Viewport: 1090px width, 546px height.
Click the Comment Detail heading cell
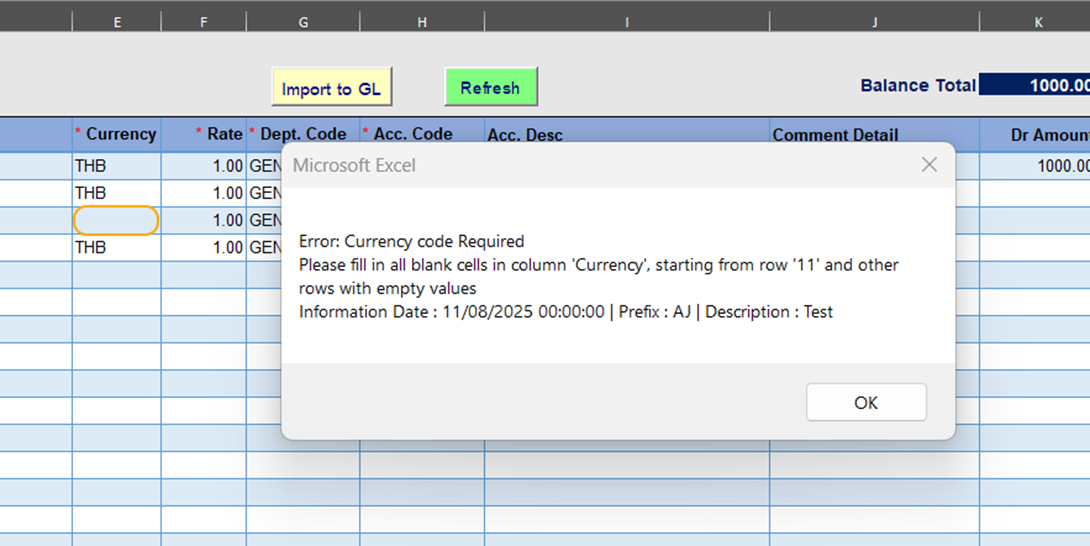[x=874, y=134]
